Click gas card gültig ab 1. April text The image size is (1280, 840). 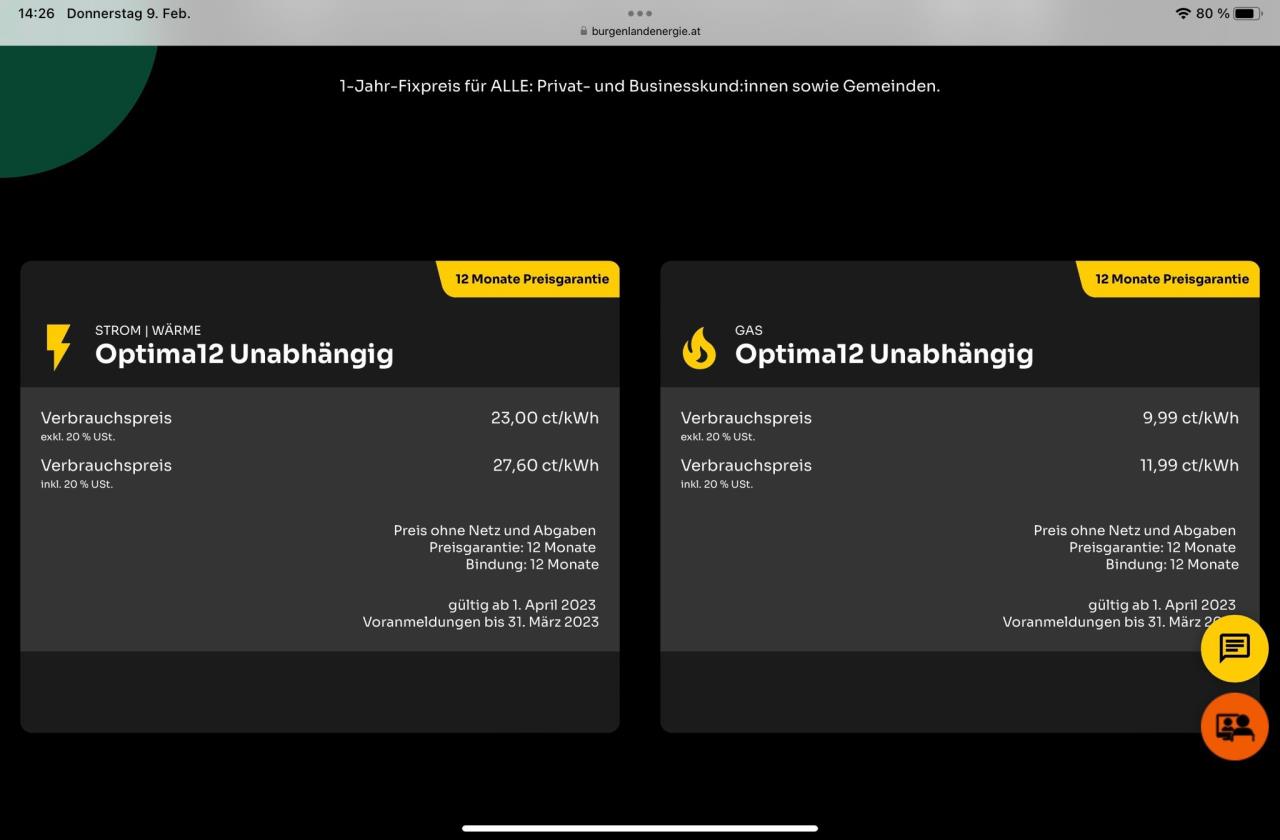tap(1162, 605)
